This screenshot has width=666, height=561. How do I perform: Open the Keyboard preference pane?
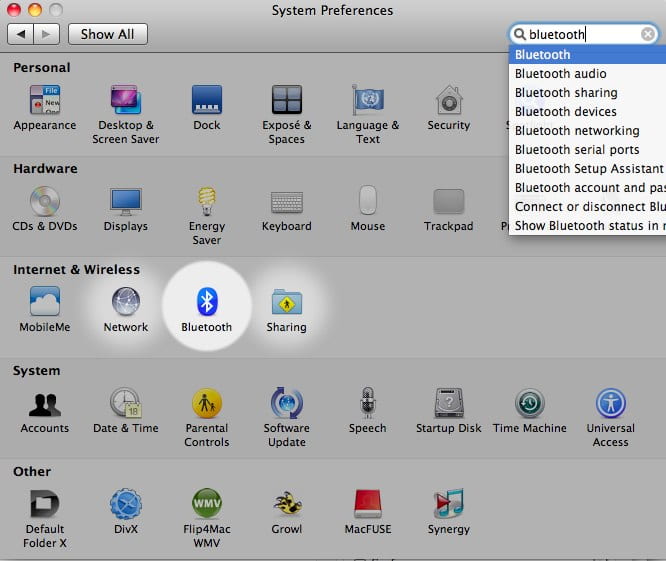[287, 209]
